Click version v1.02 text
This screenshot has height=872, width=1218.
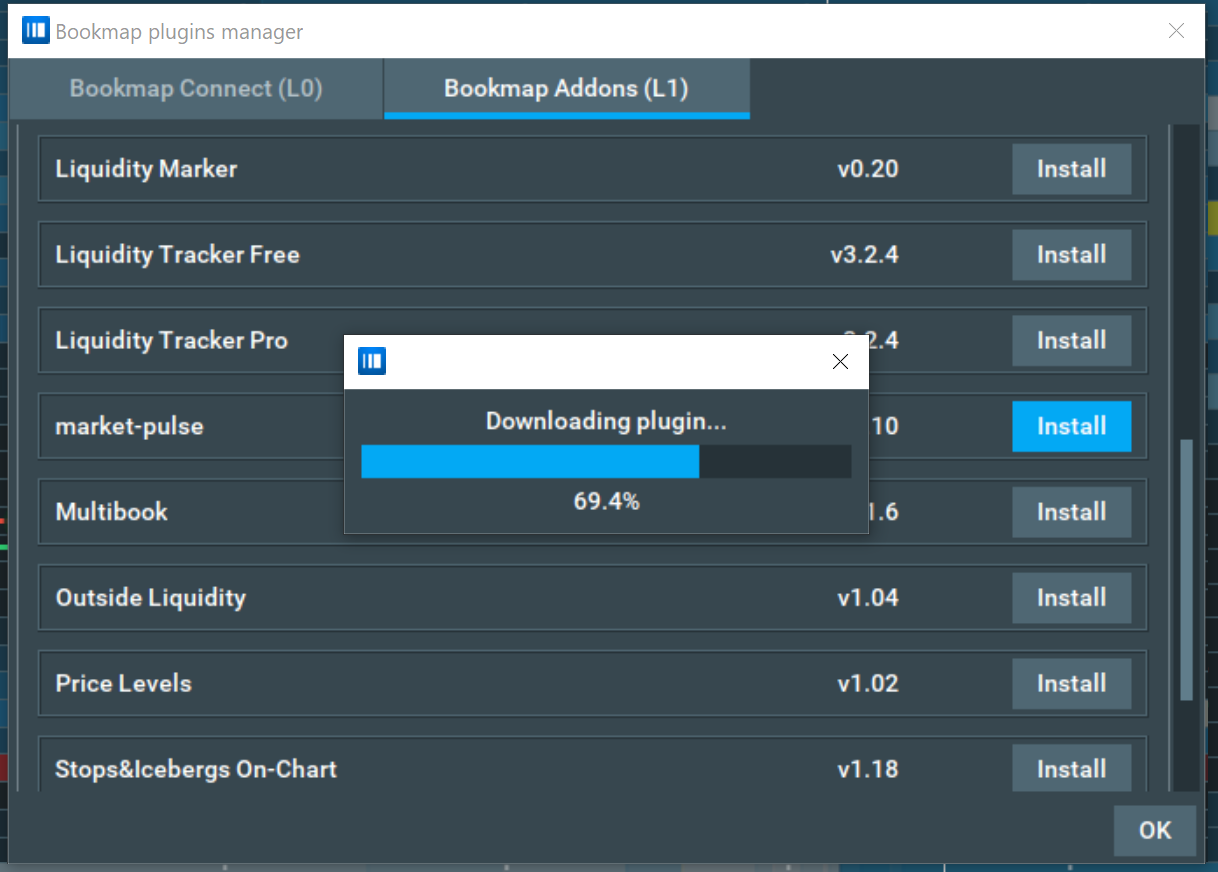[868, 684]
